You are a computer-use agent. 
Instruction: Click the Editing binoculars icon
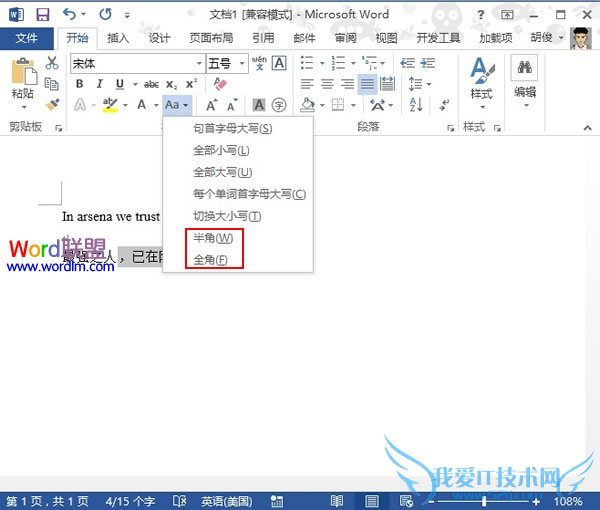(525, 78)
